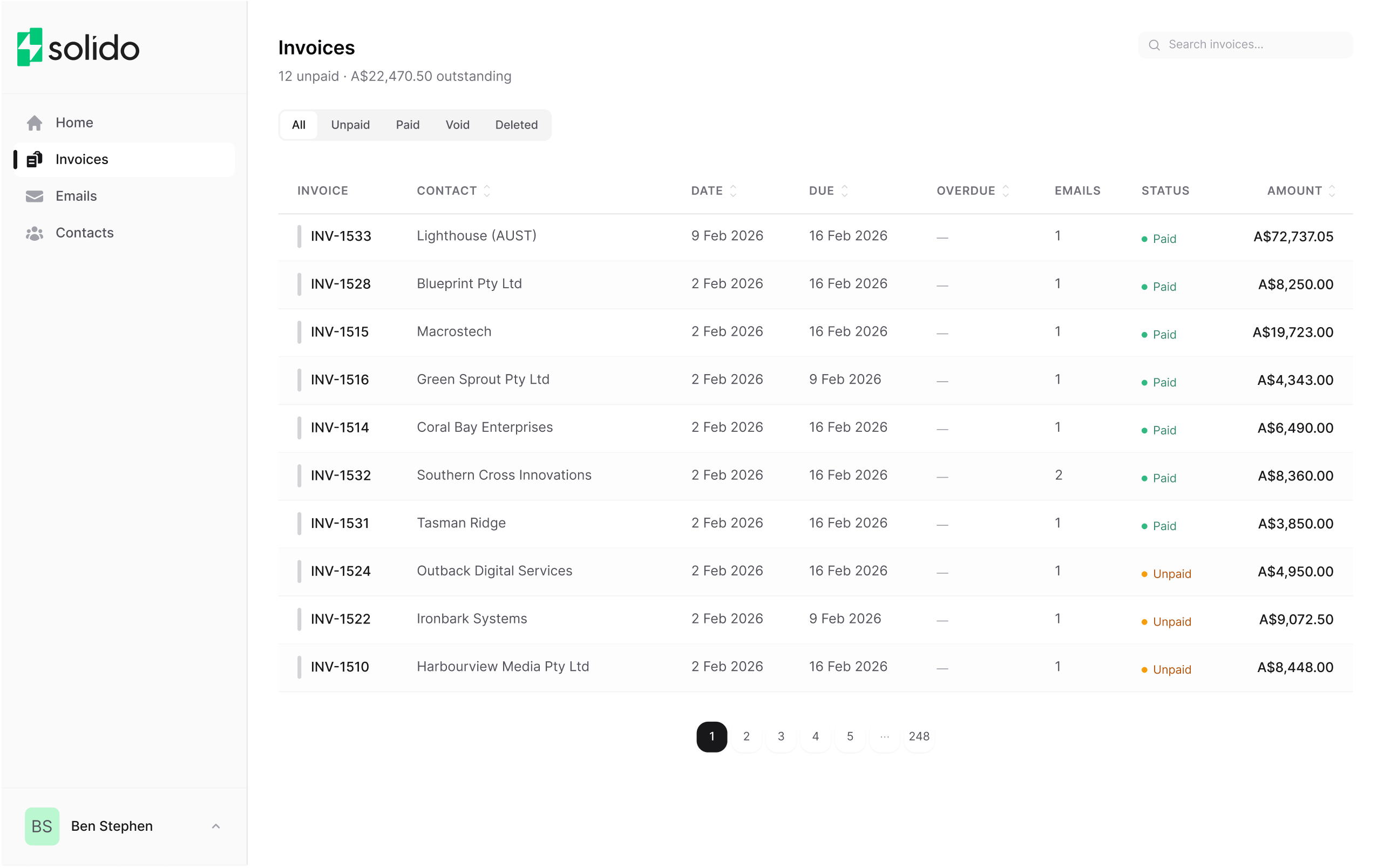
Task: Open the Deleted invoices tab
Action: tap(516, 125)
